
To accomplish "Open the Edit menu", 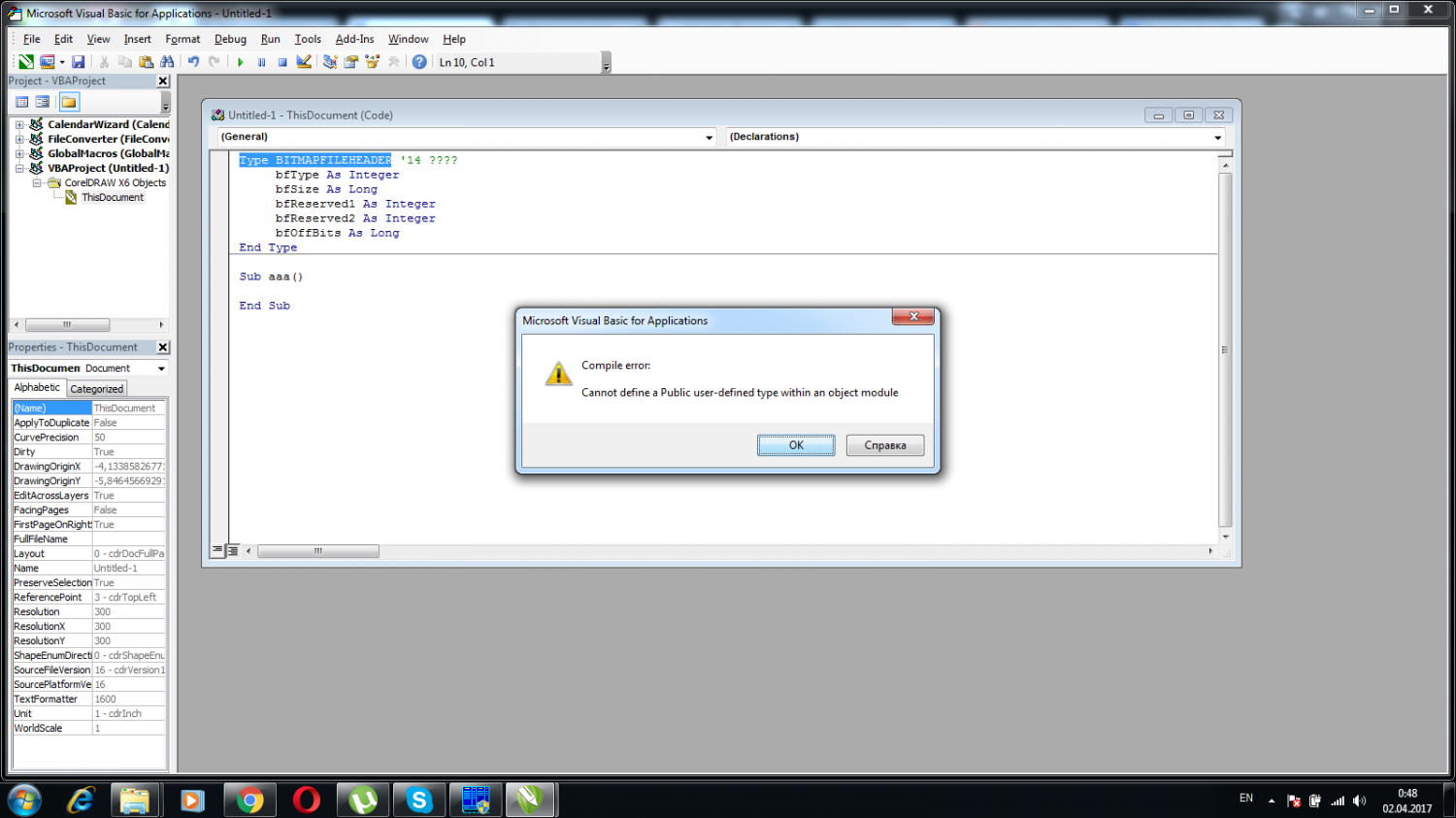I will pyautogui.click(x=63, y=39).
